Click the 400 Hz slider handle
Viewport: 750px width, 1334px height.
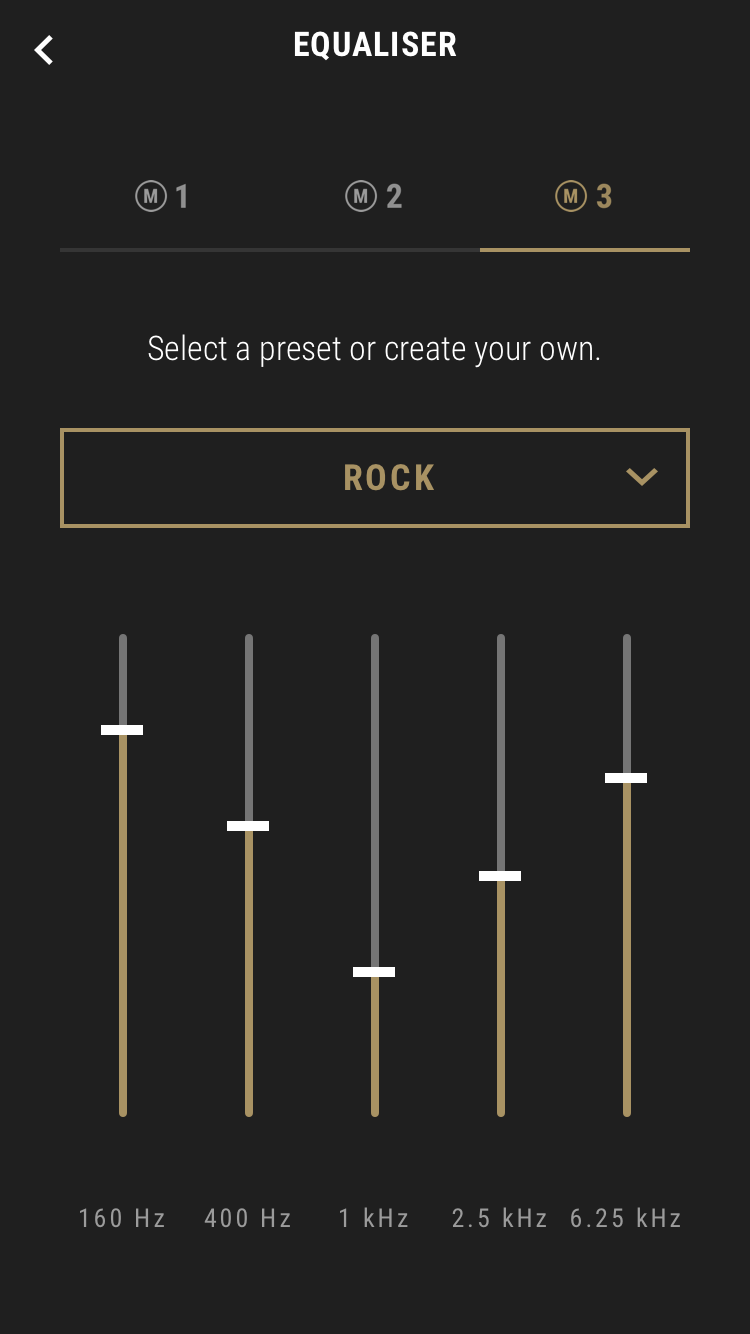pos(248,826)
